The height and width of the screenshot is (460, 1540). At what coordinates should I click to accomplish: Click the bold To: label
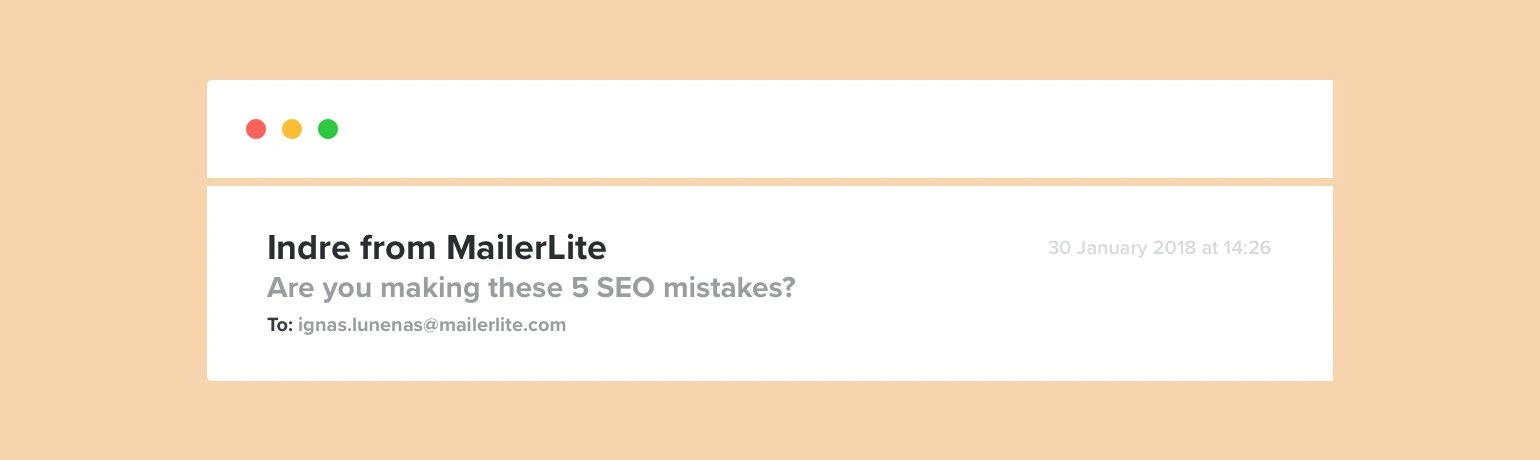pyautogui.click(x=279, y=325)
